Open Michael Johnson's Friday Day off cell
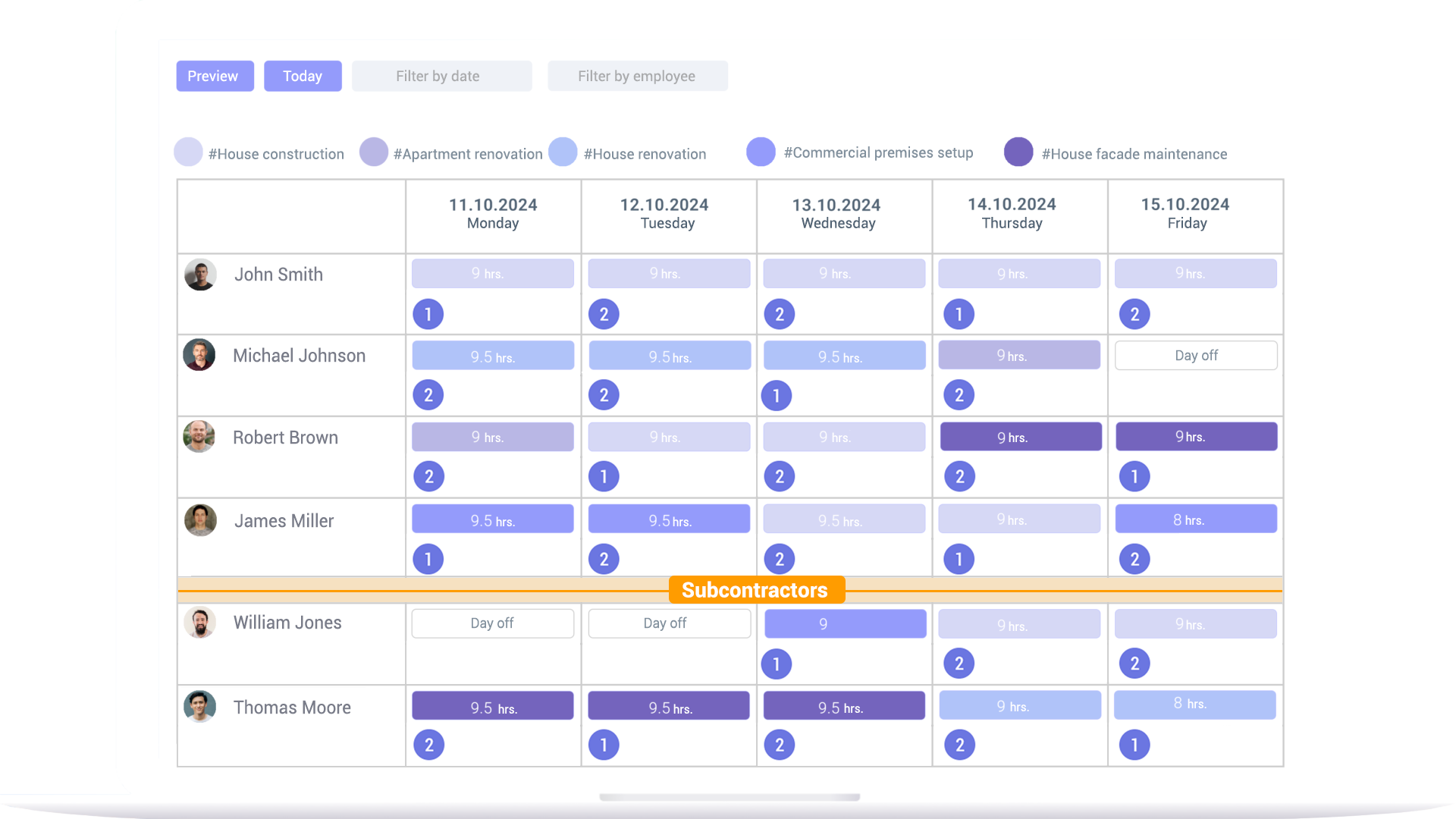The image size is (1456, 819). [1196, 355]
